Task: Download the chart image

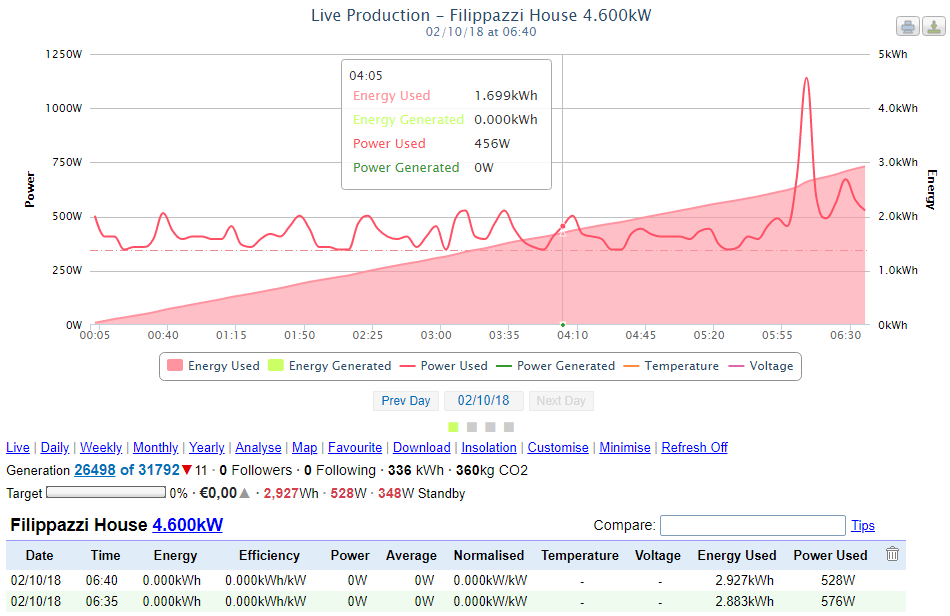Action: [x=934, y=27]
